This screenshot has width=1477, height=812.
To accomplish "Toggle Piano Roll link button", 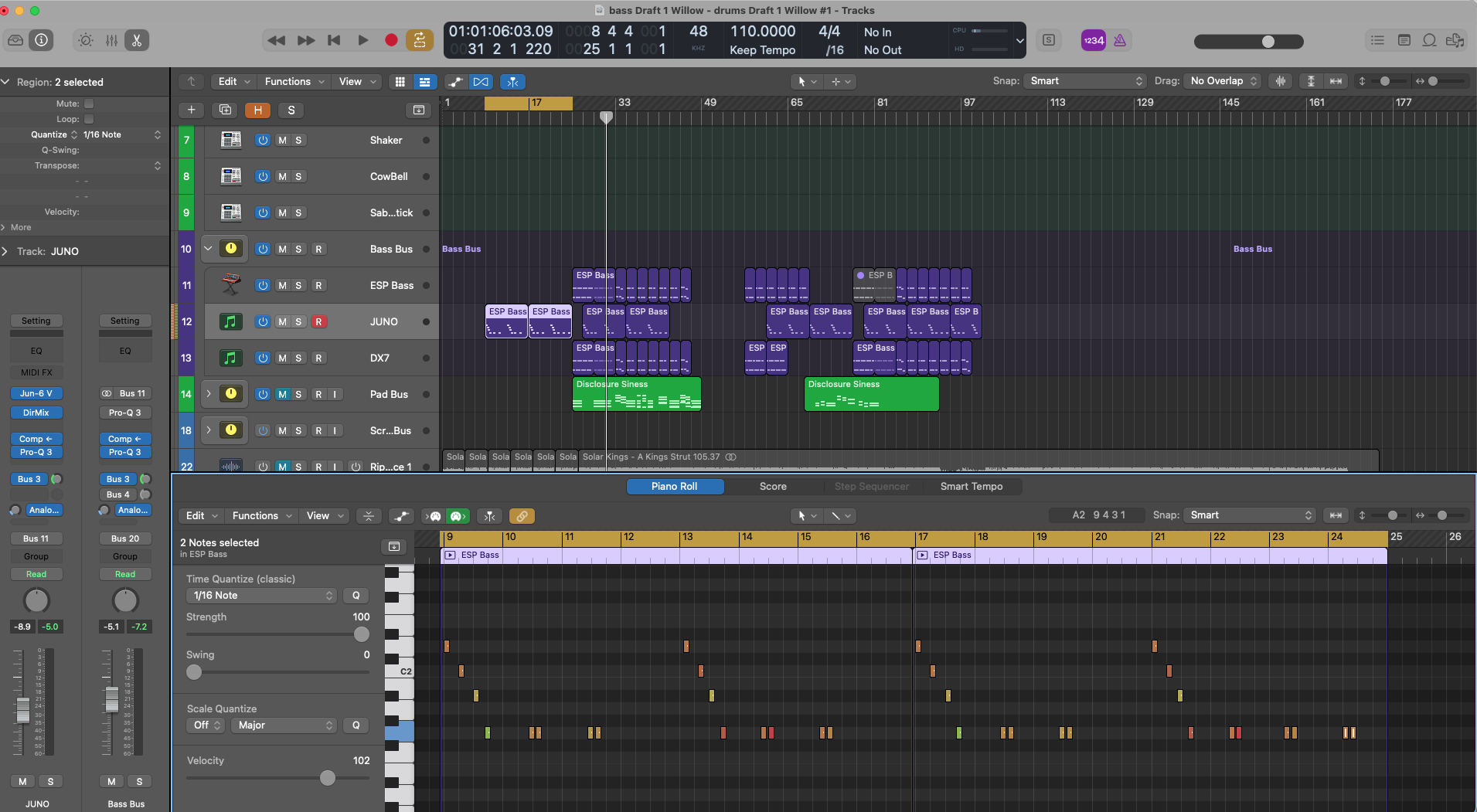I will point(522,515).
